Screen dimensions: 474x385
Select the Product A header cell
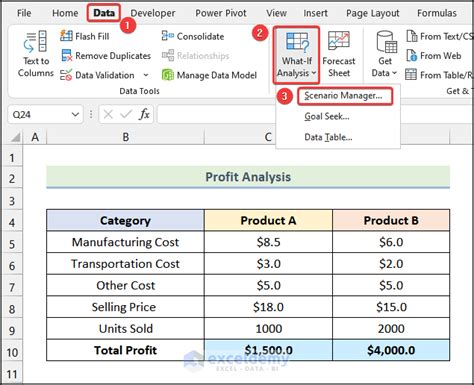tap(268, 220)
